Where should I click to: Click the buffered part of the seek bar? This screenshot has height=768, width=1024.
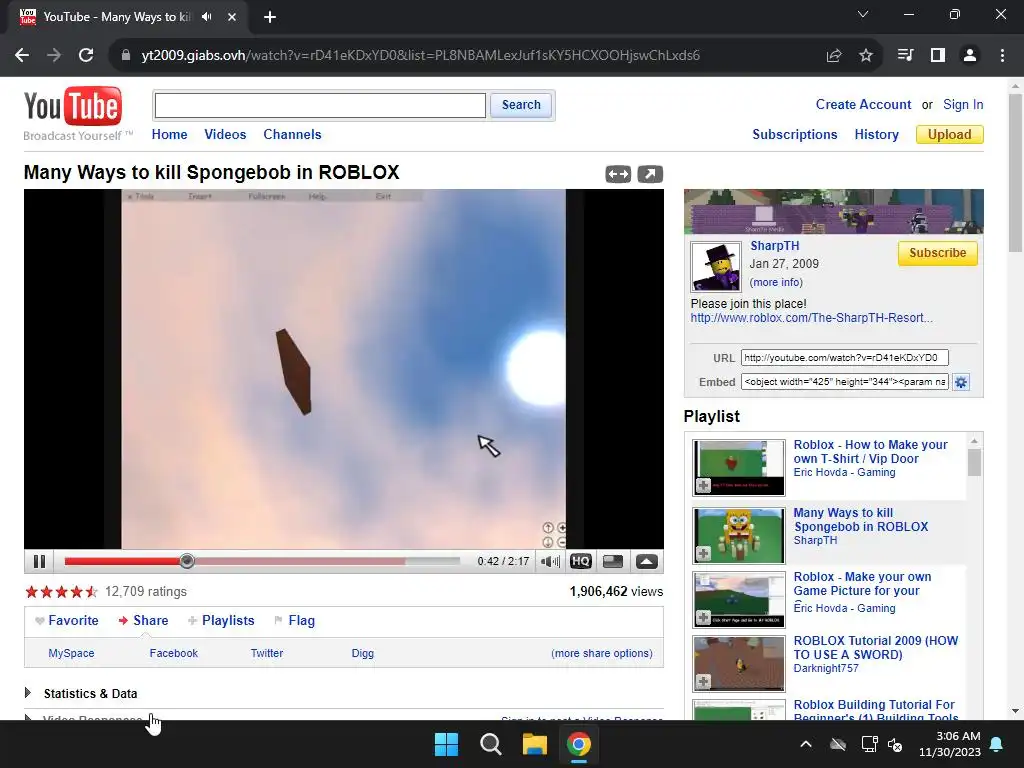coord(300,561)
